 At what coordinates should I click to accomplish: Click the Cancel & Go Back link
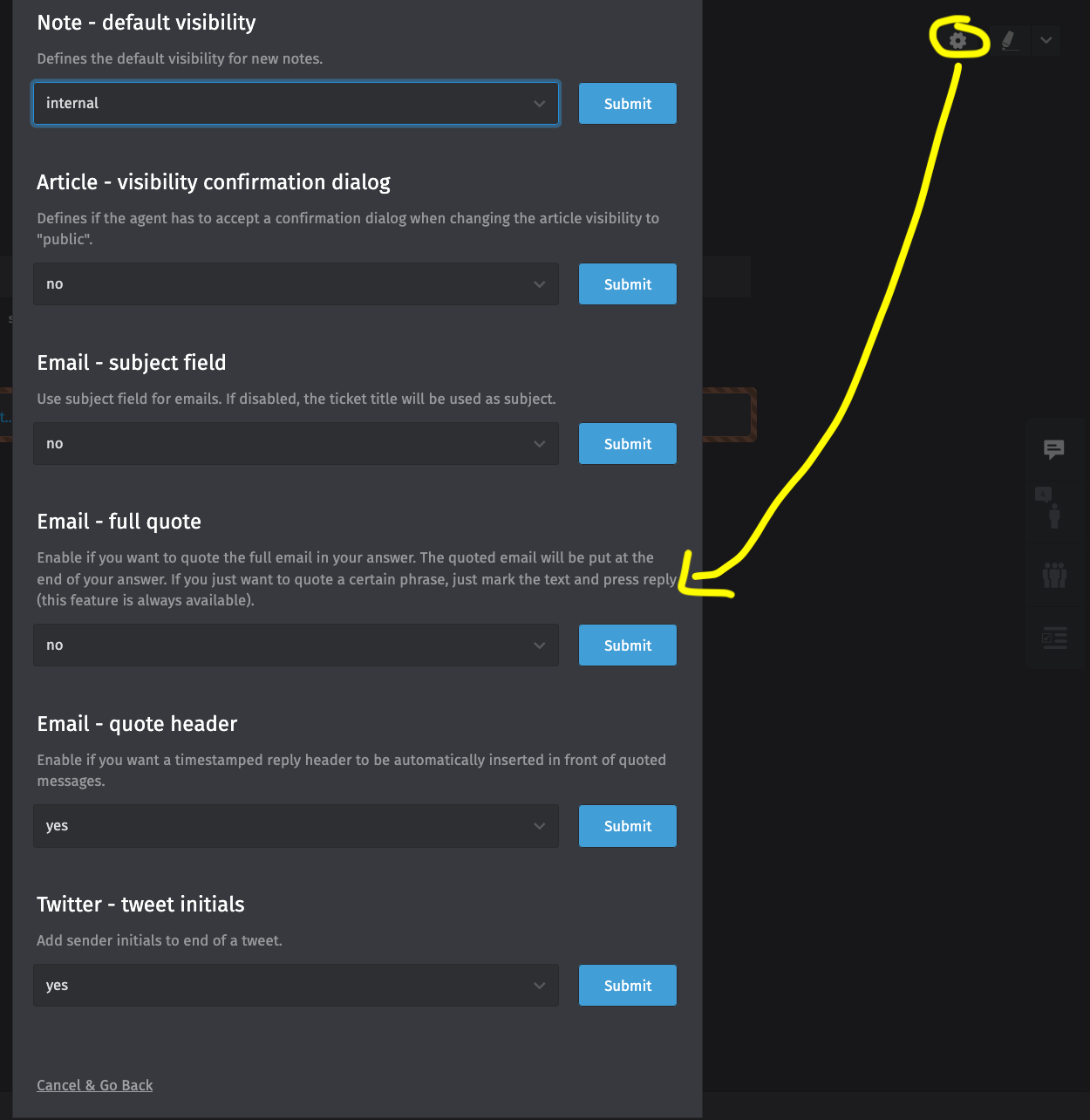pos(95,1085)
